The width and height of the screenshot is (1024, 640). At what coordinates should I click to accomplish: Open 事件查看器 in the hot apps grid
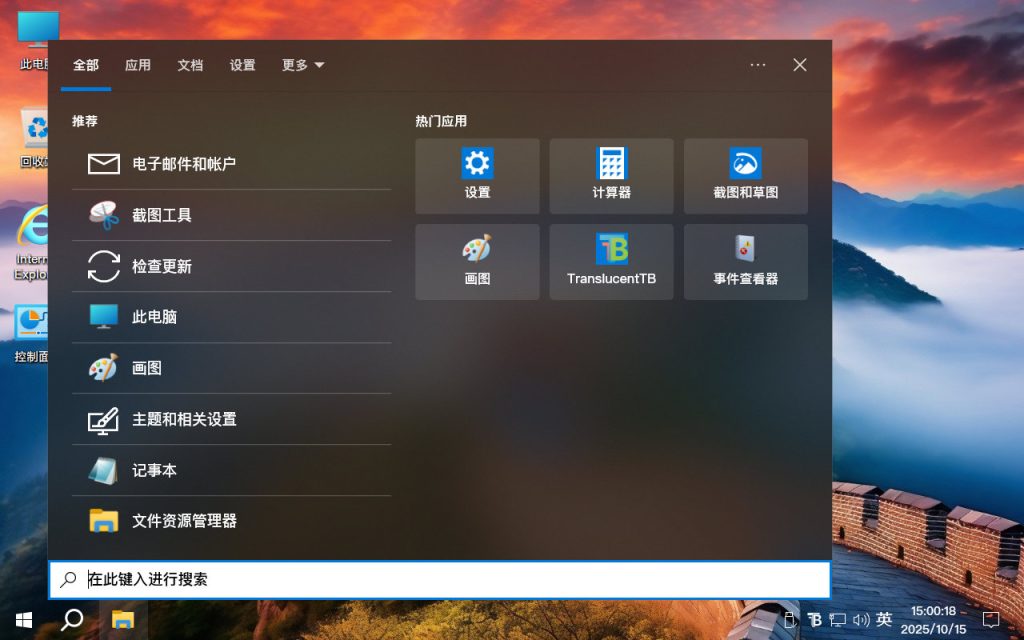745,262
